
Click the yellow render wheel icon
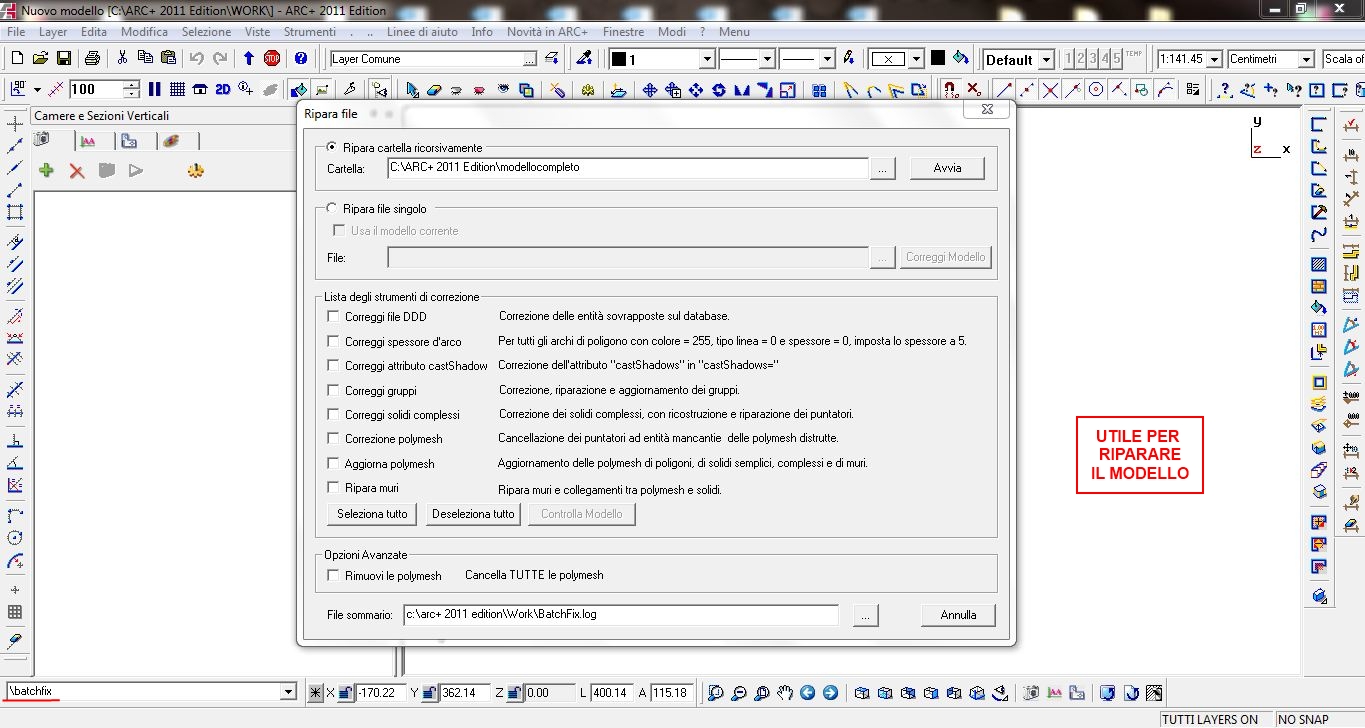(x=195, y=171)
